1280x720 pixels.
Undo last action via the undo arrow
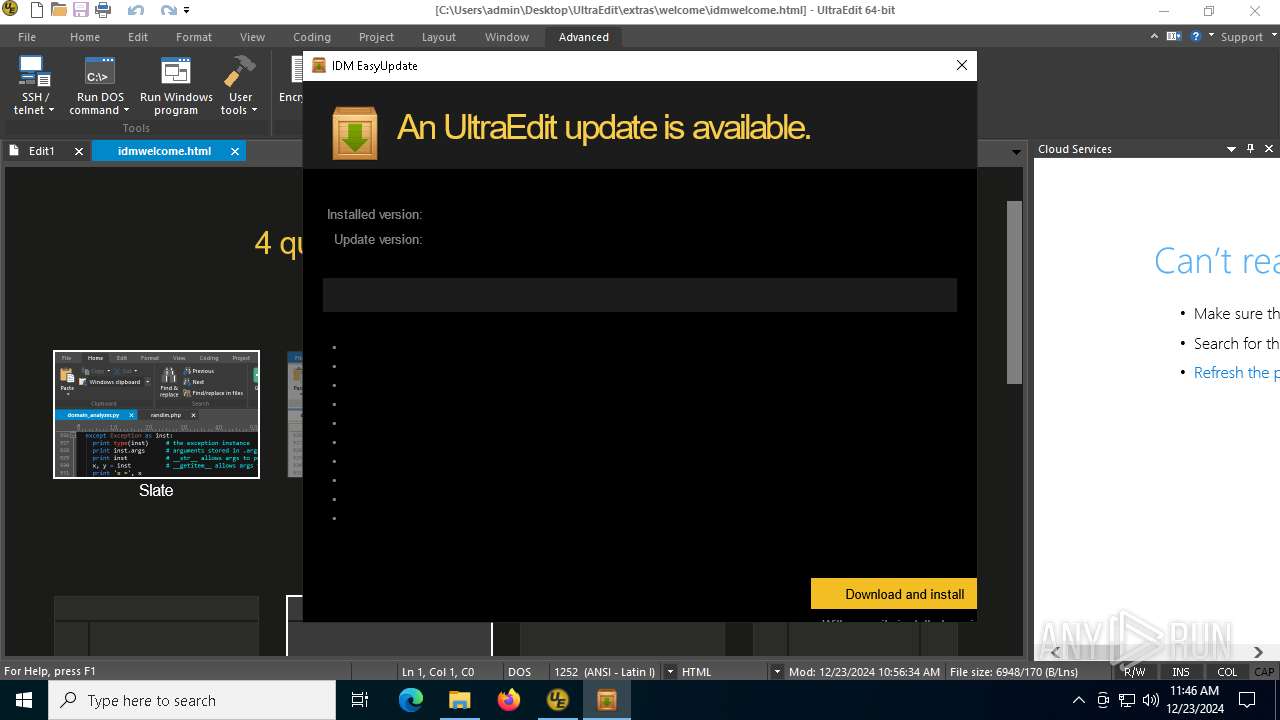click(136, 11)
